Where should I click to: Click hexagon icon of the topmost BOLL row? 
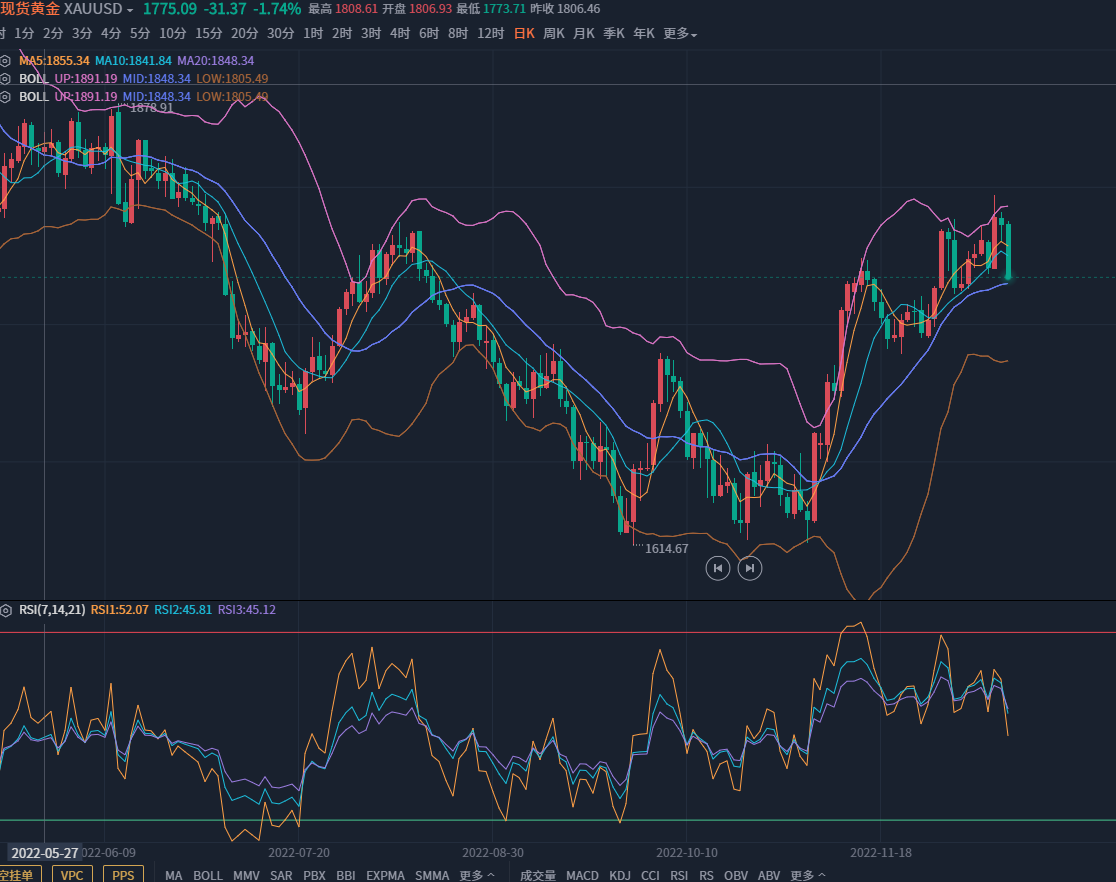point(6,79)
